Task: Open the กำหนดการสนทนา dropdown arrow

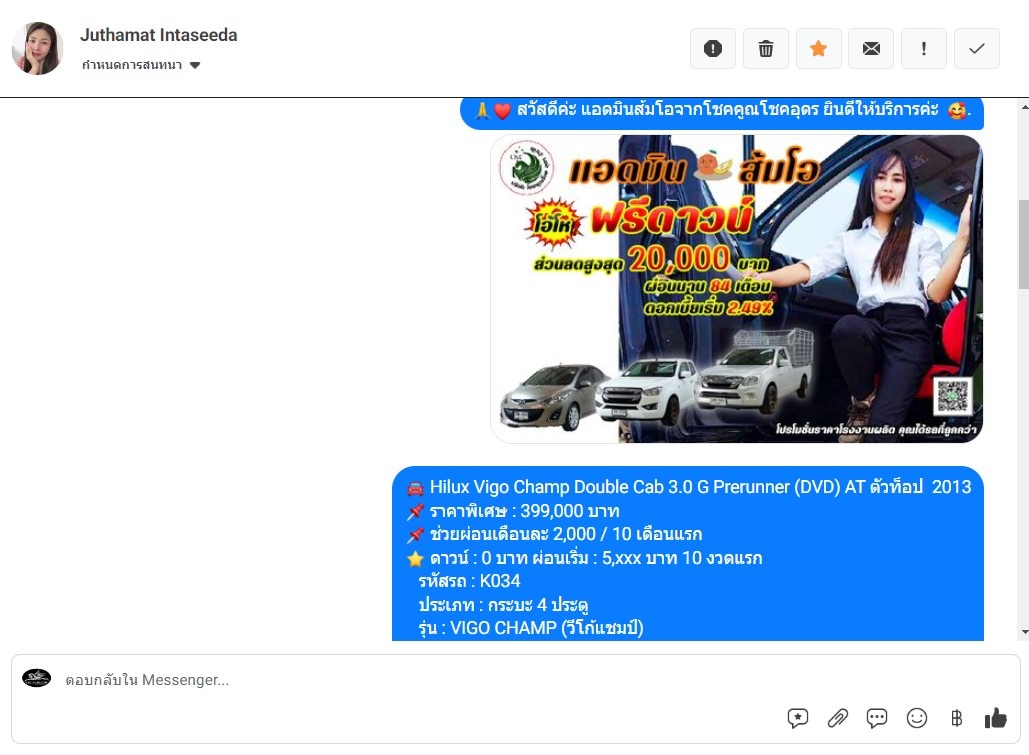Action: pyautogui.click(x=195, y=65)
